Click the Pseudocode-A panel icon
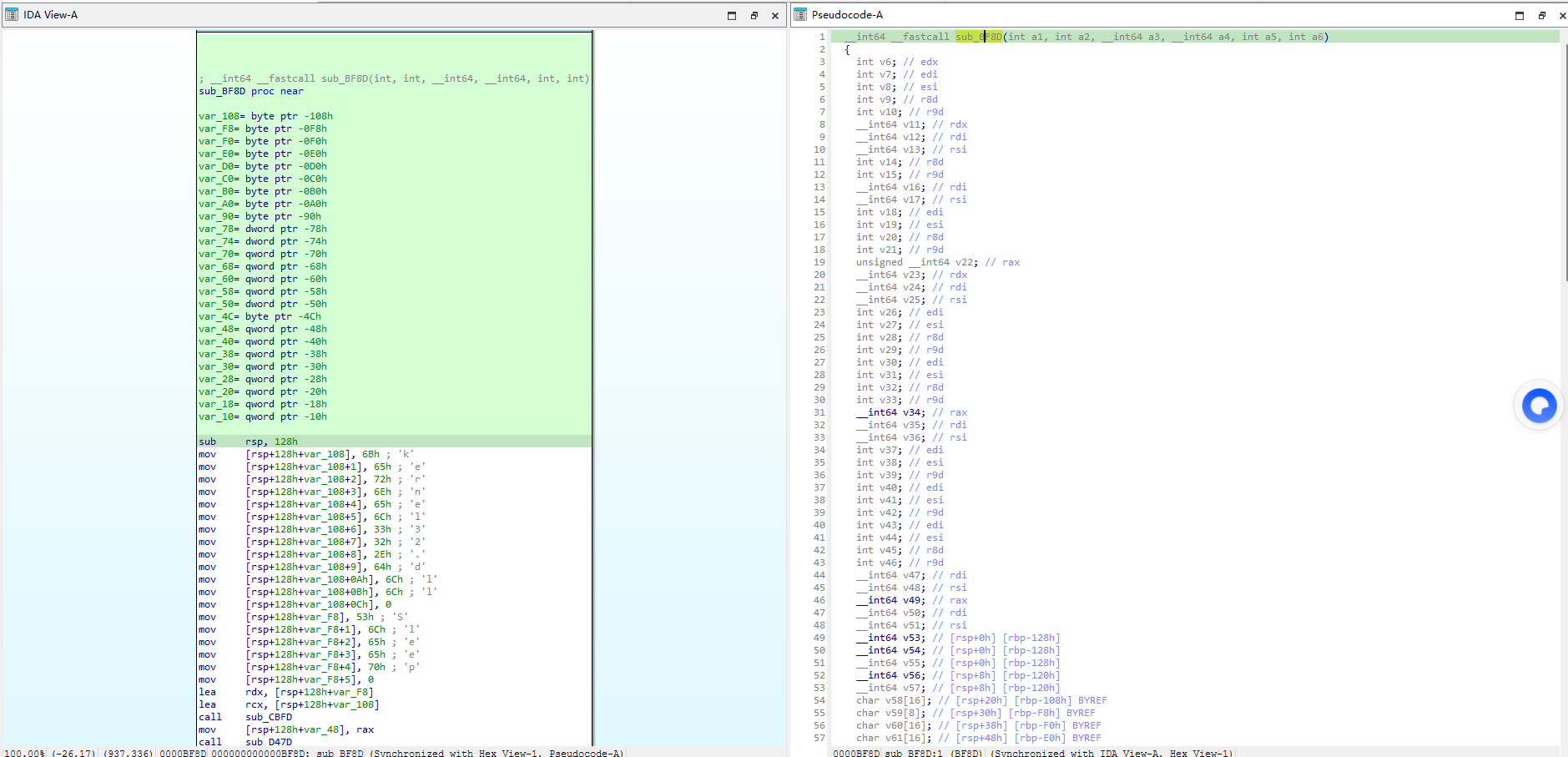The width and height of the screenshot is (1568, 757). point(800,15)
